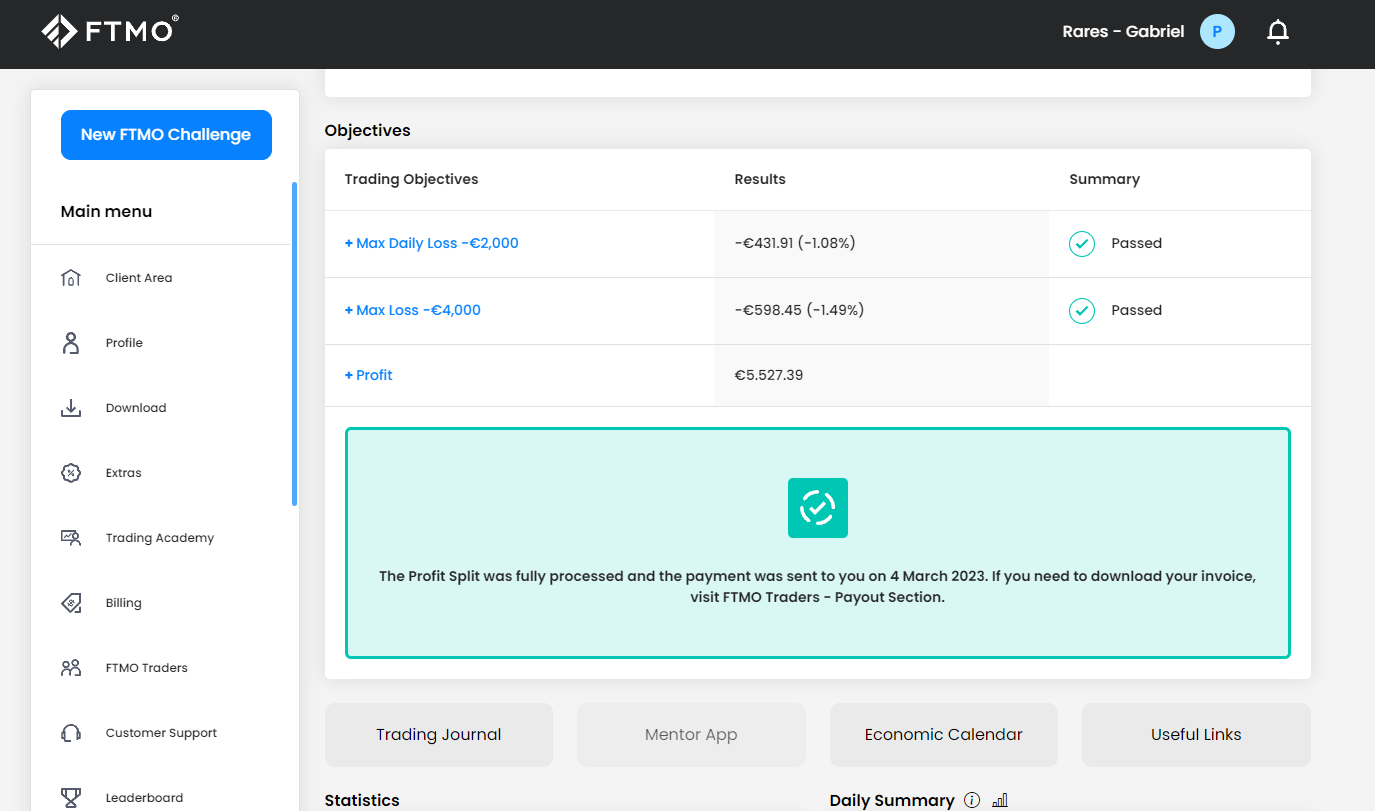Click the Download arrow icon
Image resolution: width=1375 pixels, height=811 pixels.
71,408
